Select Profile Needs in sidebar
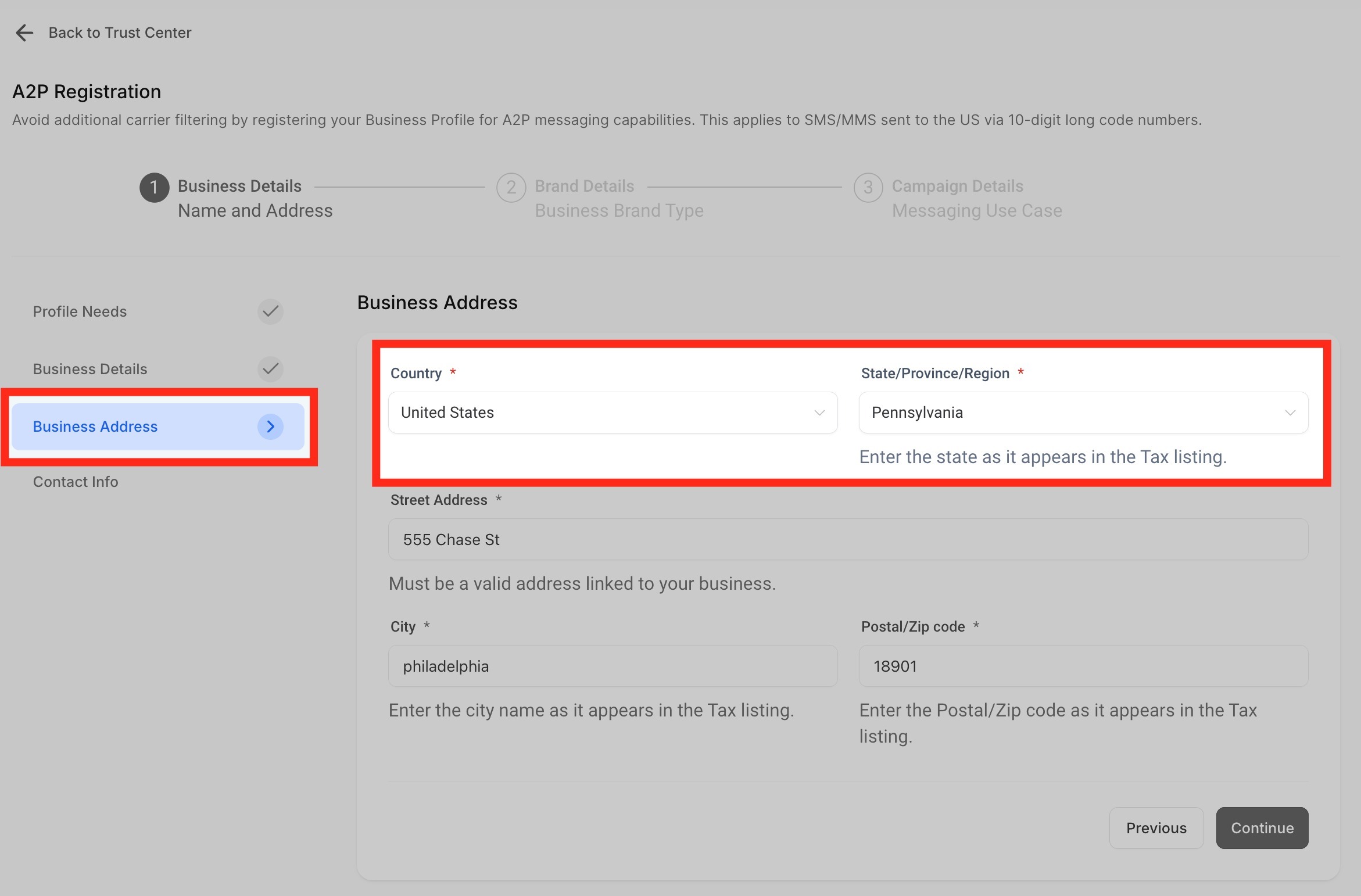The image size is (1361, 896). point(80,311)
